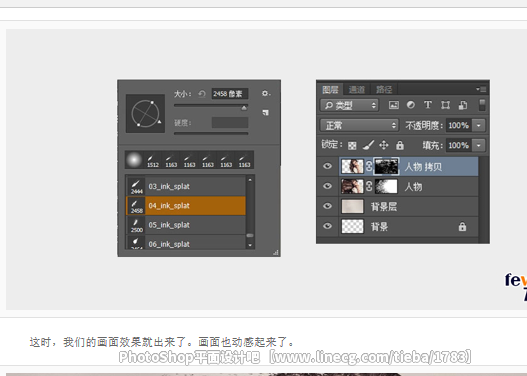
Task: Select adjustment layer filter icon
Action: click(410, 105)
